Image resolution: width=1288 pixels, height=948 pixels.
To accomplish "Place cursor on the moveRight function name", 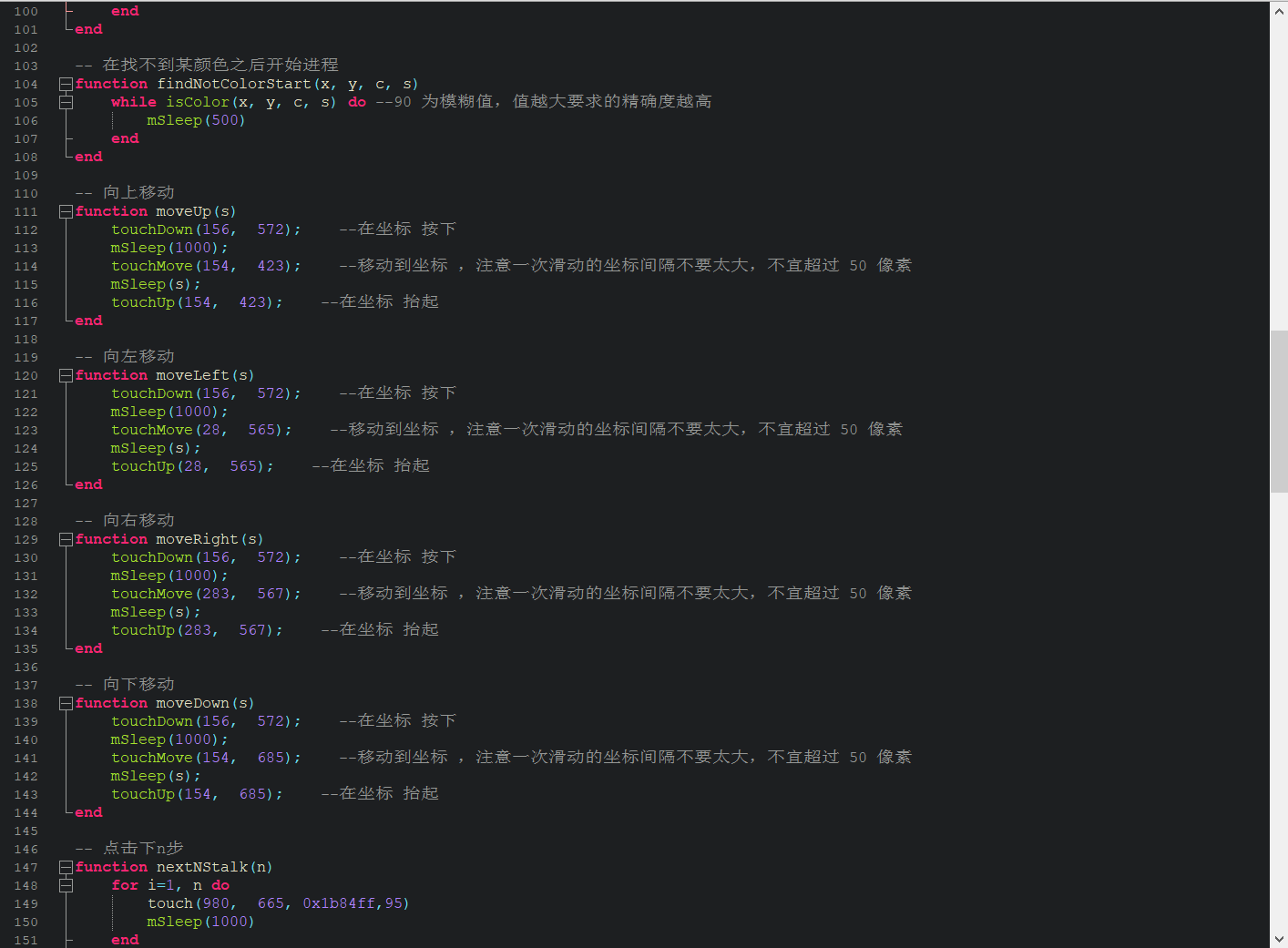I will click(197, 539).
